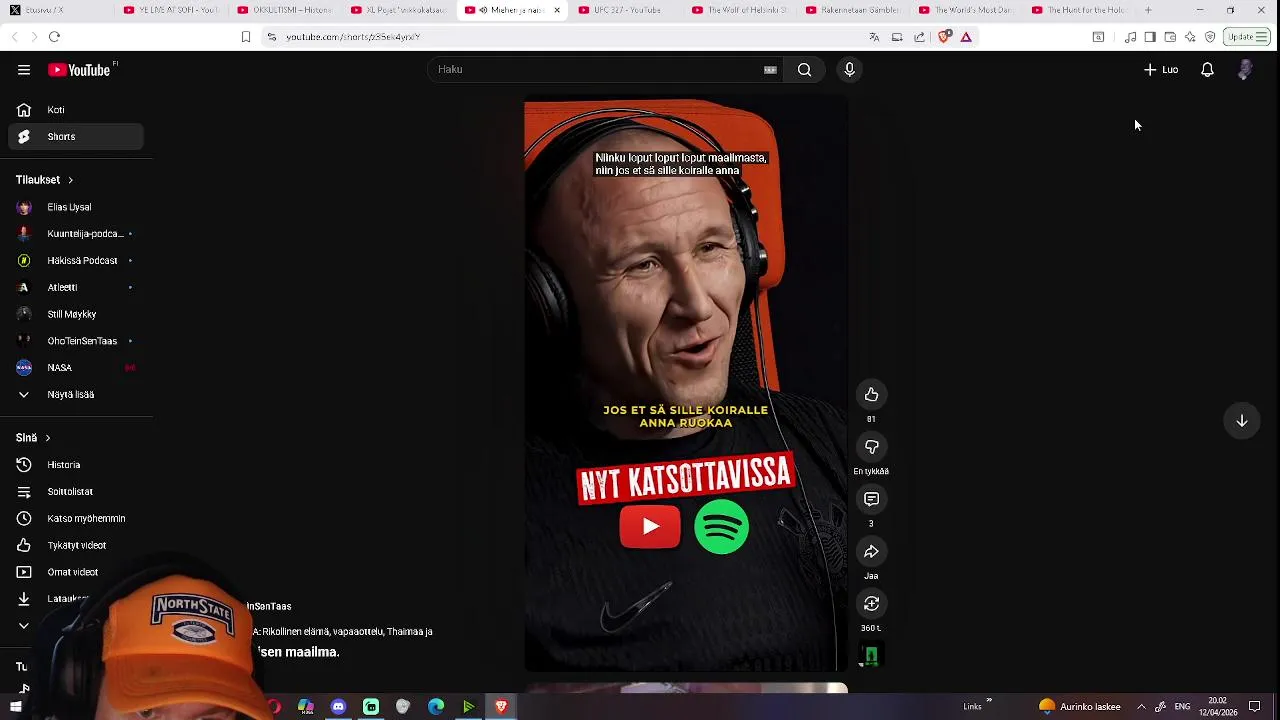Go back in browser history
The height and width of the screenshot is (720, 1280).
14,37
